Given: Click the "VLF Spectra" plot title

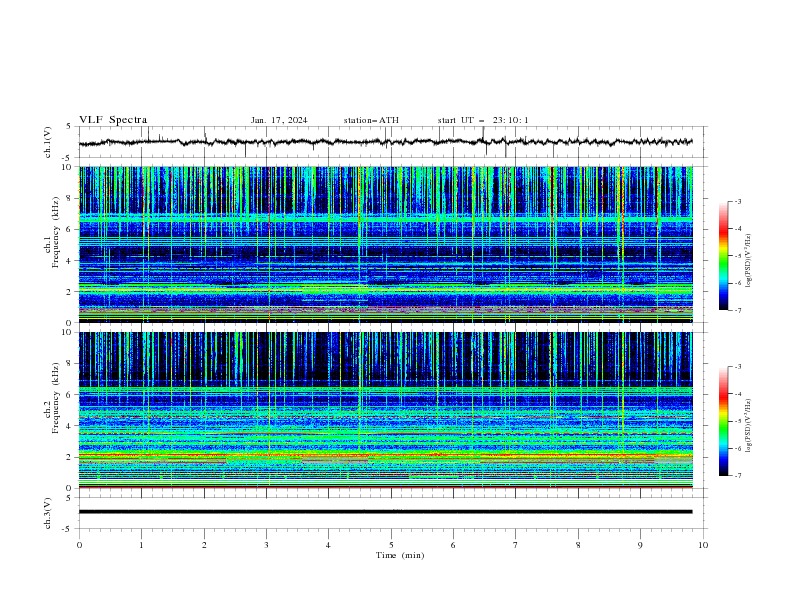Looking at the screenshot, I should 113,120.
